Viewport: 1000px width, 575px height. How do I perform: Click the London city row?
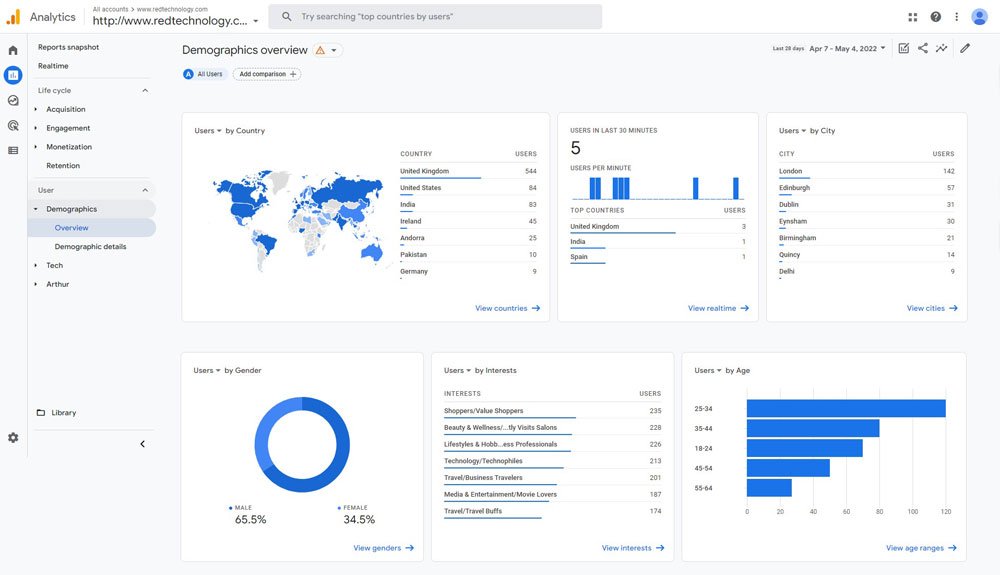[866, 171]
